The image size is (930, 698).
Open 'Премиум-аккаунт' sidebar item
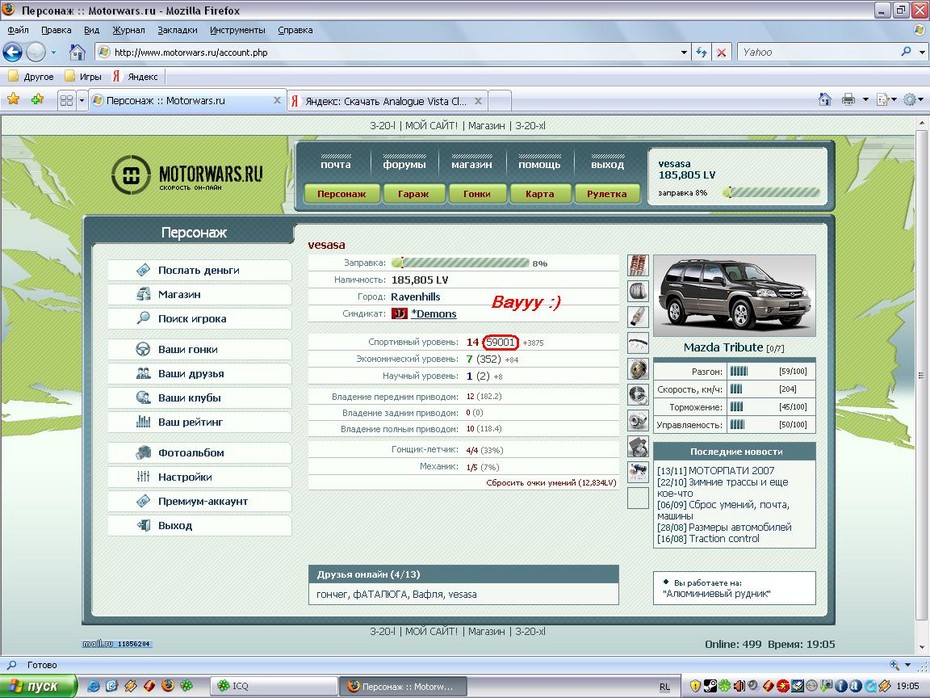tap(200, 501)
